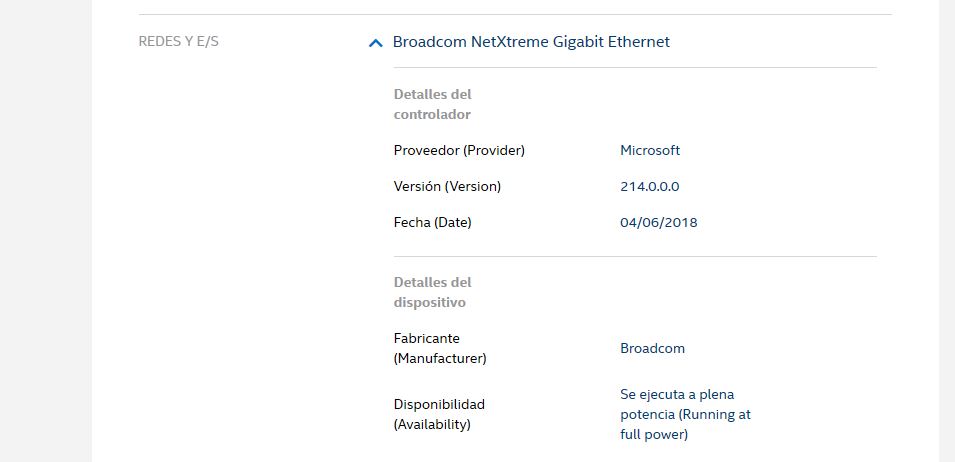This screenshot has height=462, width=955.
Task: Select the 214.0.0.0 version value
Action: pyautogui.click(x=650, y=186)
